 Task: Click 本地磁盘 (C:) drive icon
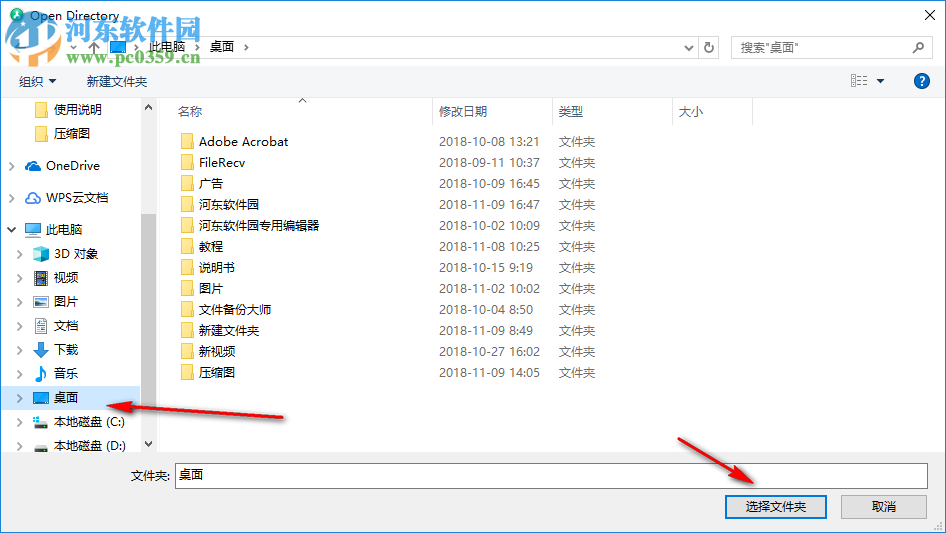click(x=40, y=422)
